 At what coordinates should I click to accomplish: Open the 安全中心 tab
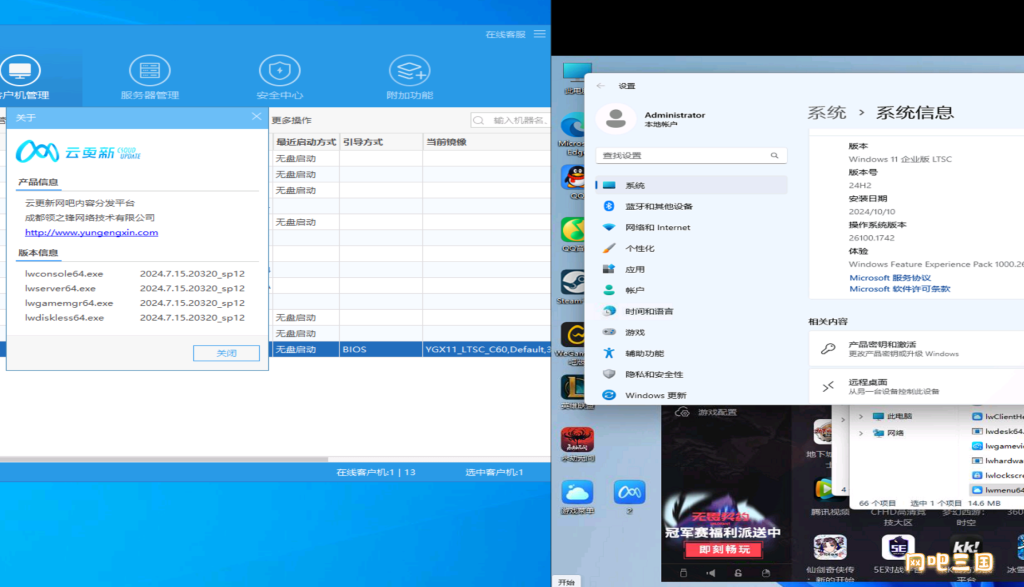pyautogui.click(x=280, y=78)
